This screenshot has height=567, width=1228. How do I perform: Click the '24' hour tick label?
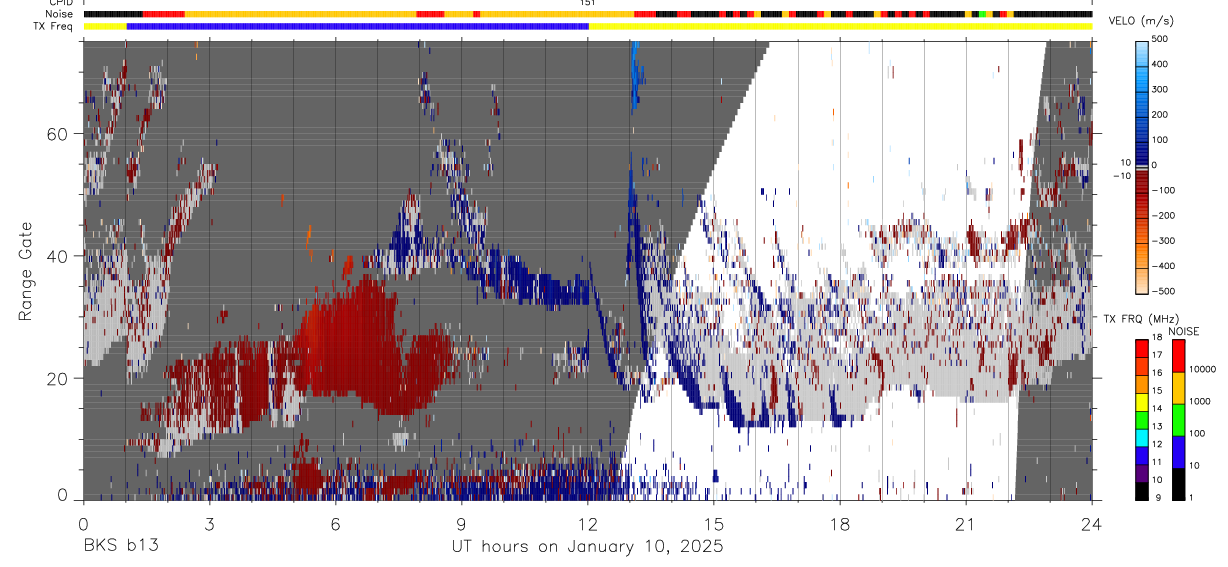(x=1092, y=523)
